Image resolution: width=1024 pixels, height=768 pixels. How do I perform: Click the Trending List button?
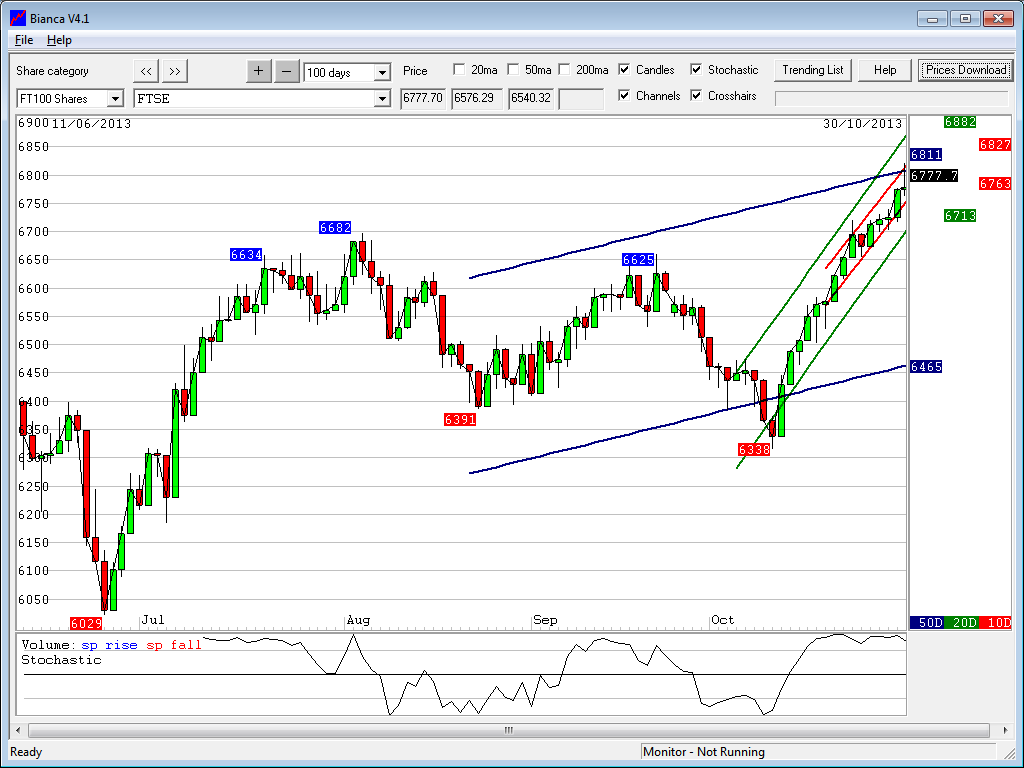(x=813, y=70)
